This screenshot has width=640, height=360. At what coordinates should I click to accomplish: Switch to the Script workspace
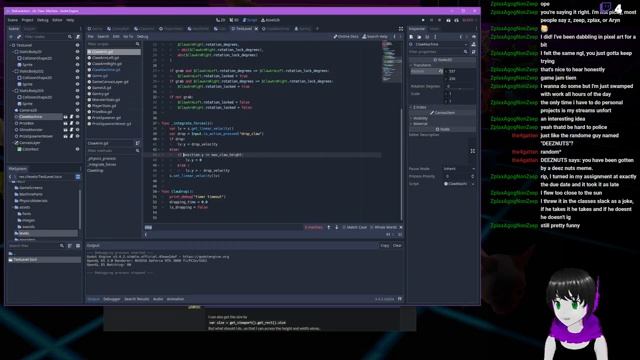(250, 20)
